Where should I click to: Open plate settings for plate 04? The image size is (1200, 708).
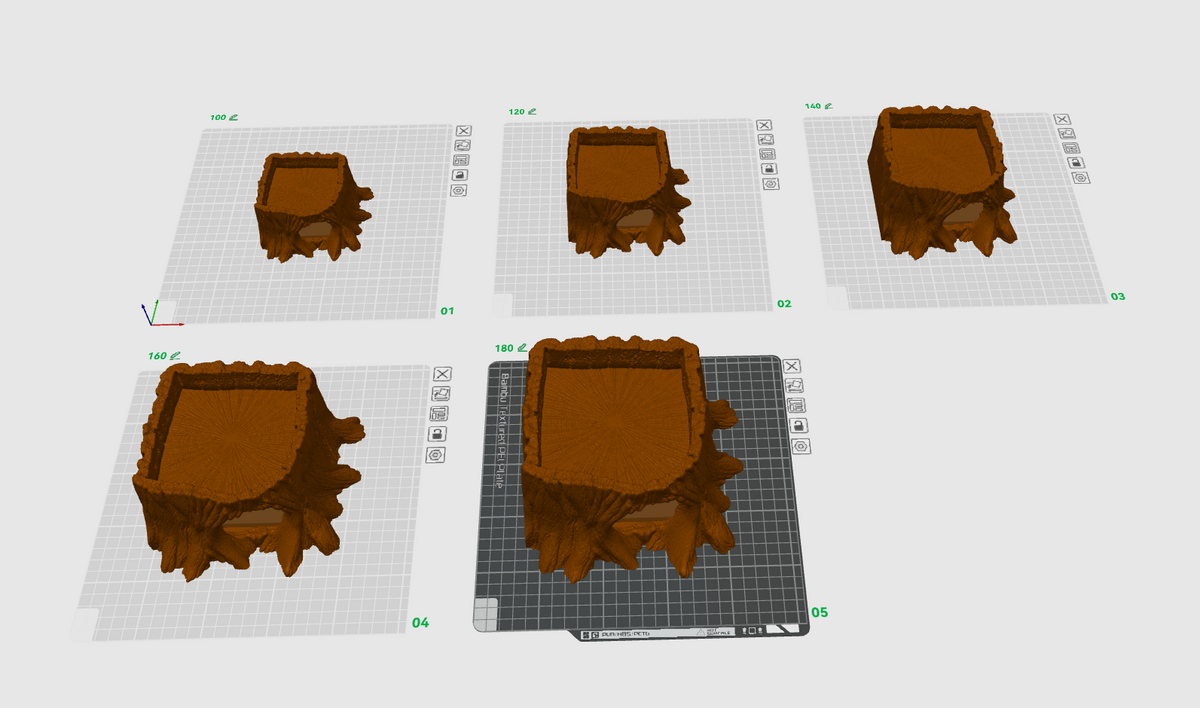click(x=436, y=455)
